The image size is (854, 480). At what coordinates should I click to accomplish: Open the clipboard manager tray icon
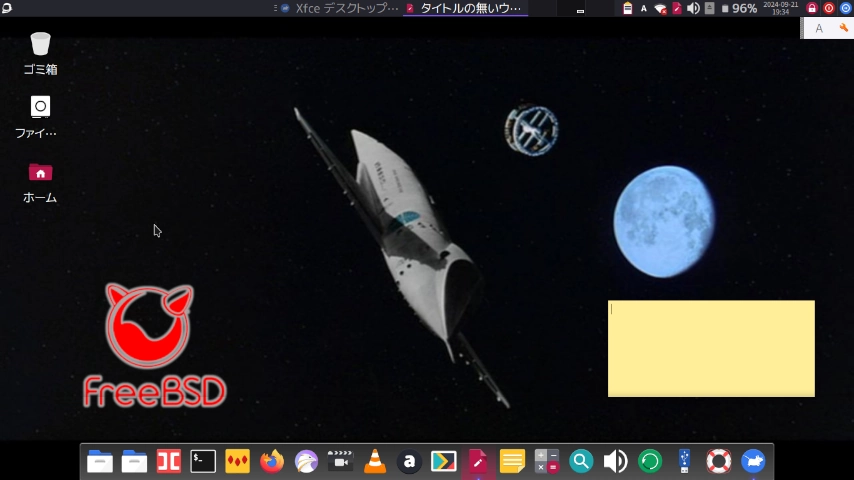coord(627,8)
